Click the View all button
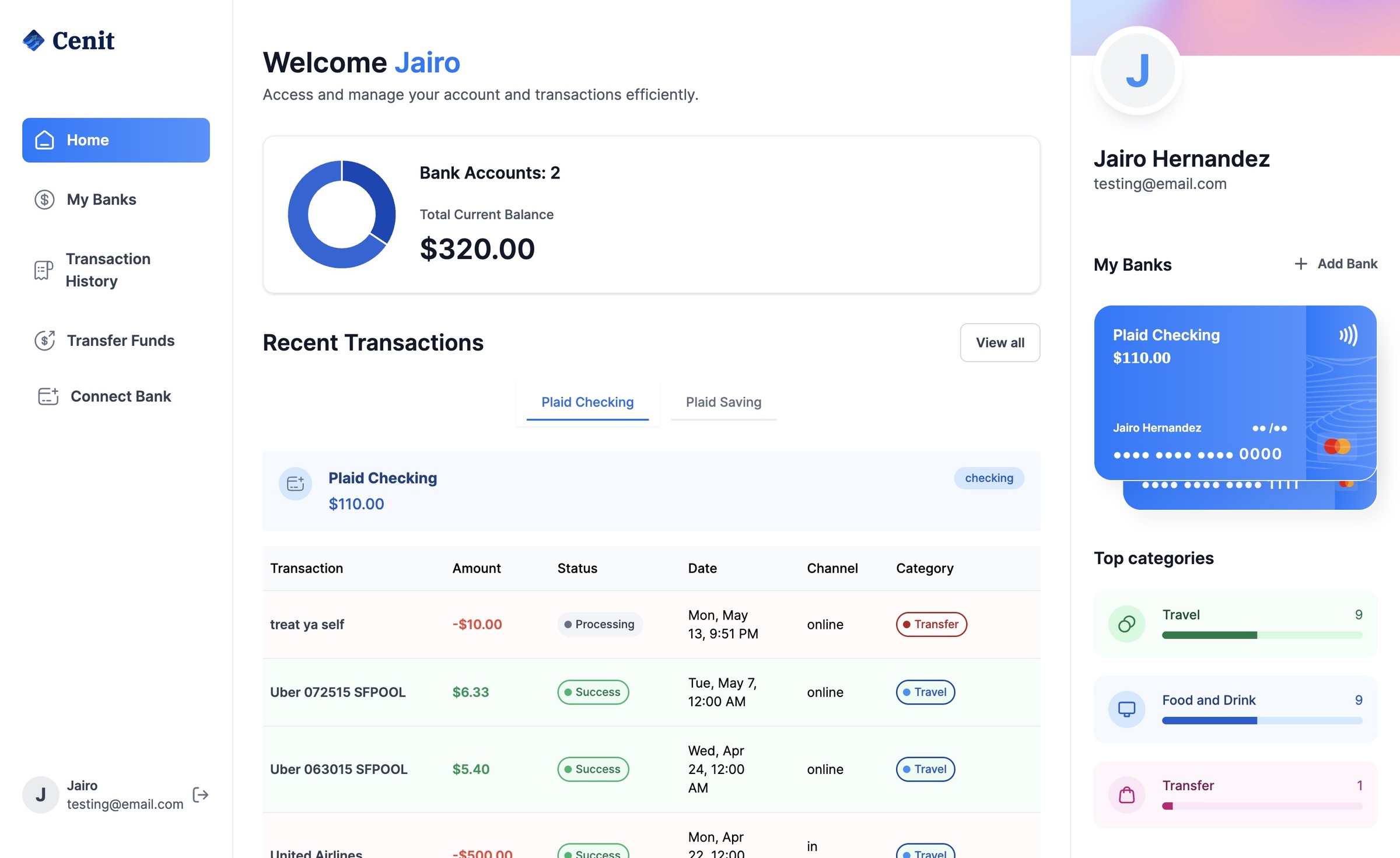The width and height of the screenshot is (1400, 858). pyautogui.click(x=1000, y=342)
